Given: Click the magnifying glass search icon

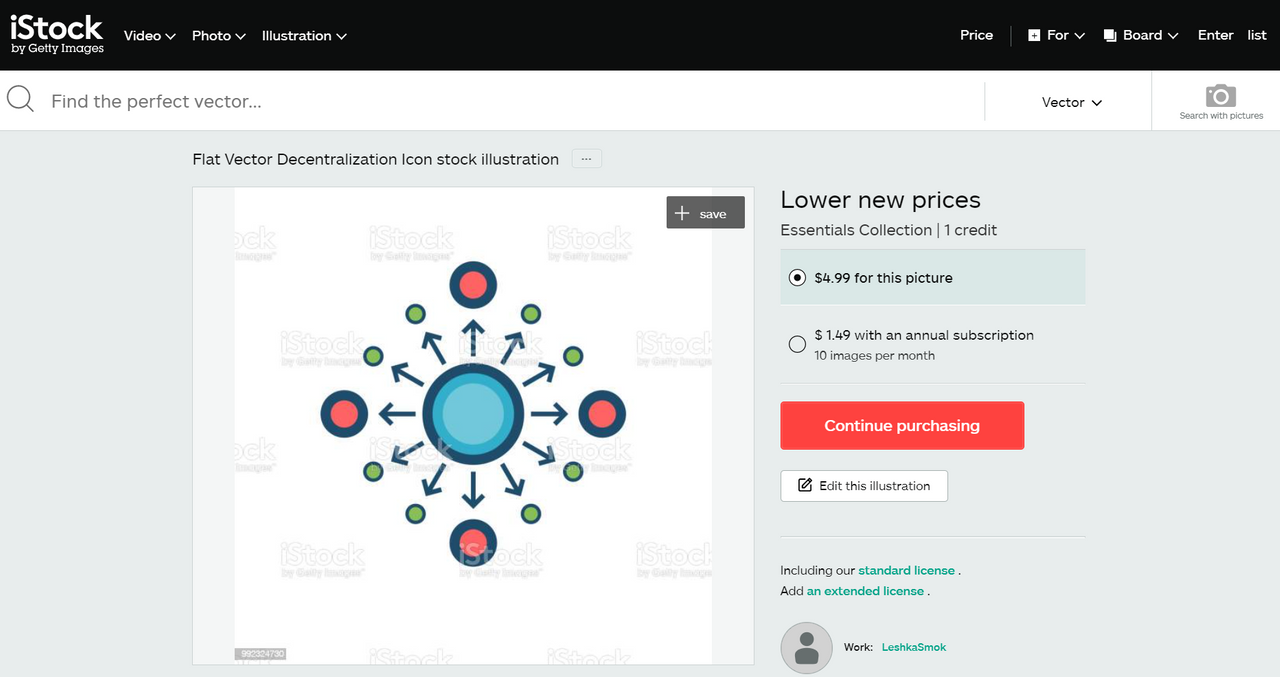Looking at the screenshot, I should tap(20, 99).
